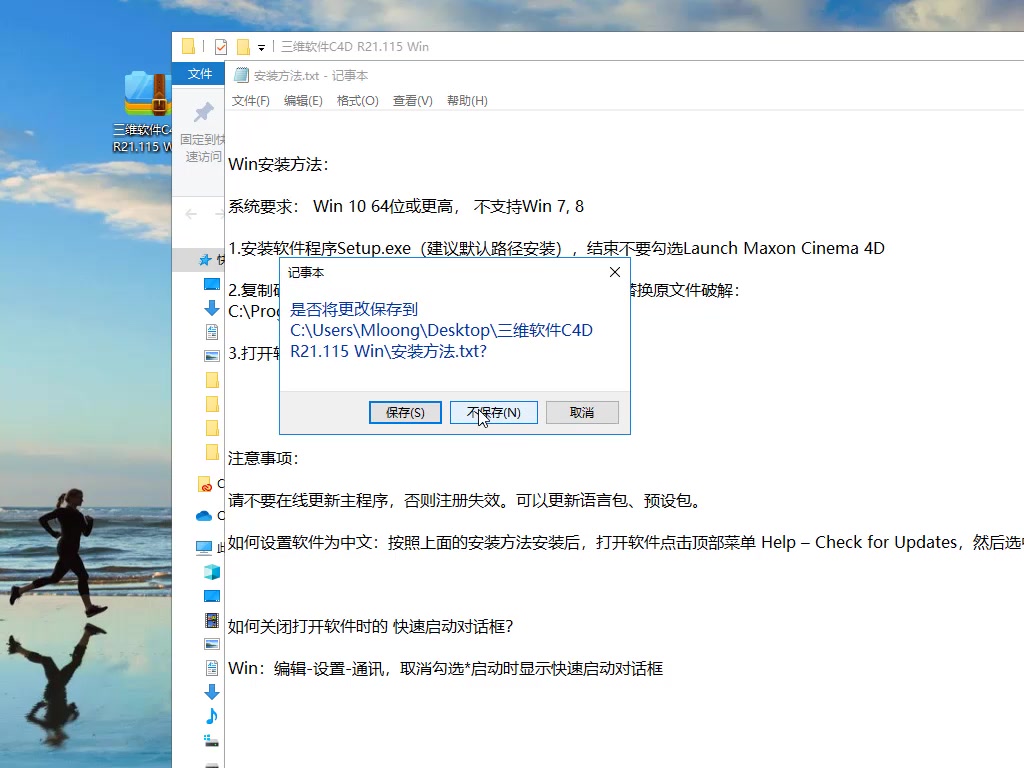Click the line starting '如何设置软件为中文'

click(626, 543)
